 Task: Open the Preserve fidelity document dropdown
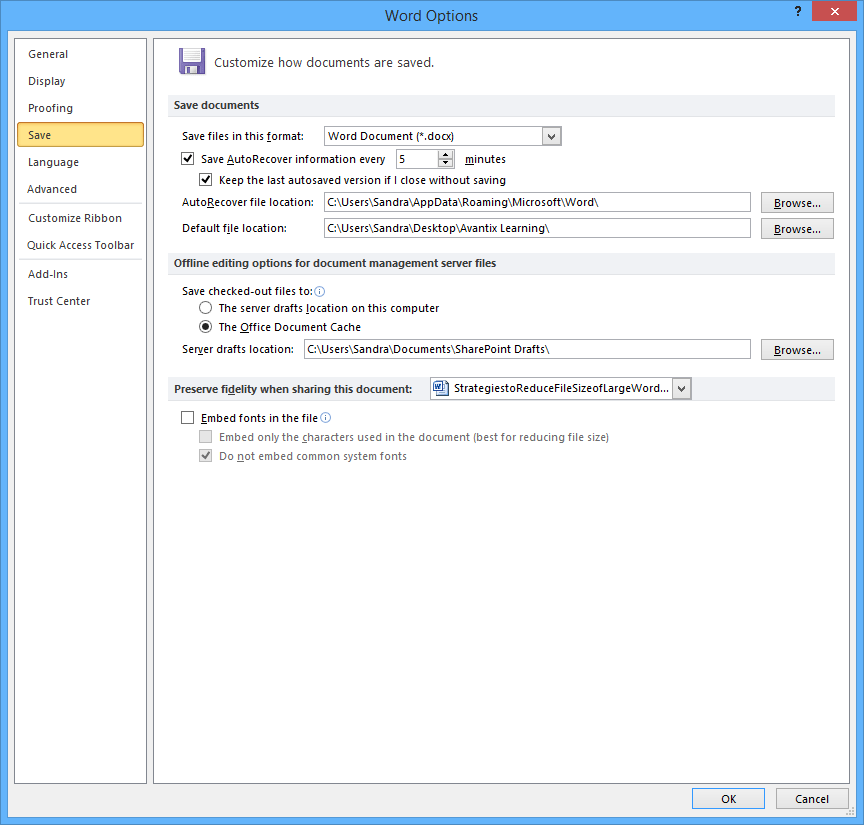(681, 388)
